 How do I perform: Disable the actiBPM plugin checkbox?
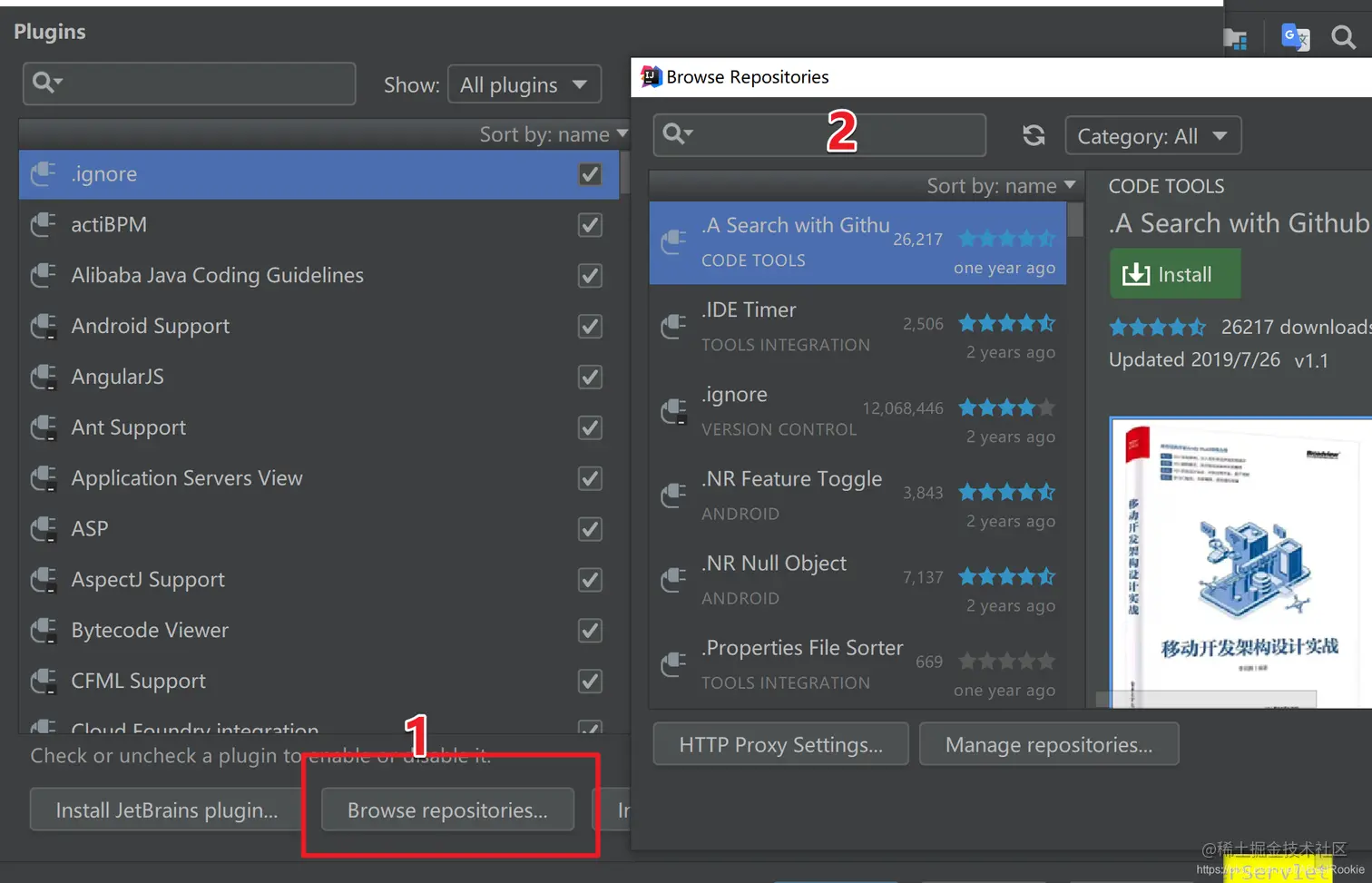590,225
